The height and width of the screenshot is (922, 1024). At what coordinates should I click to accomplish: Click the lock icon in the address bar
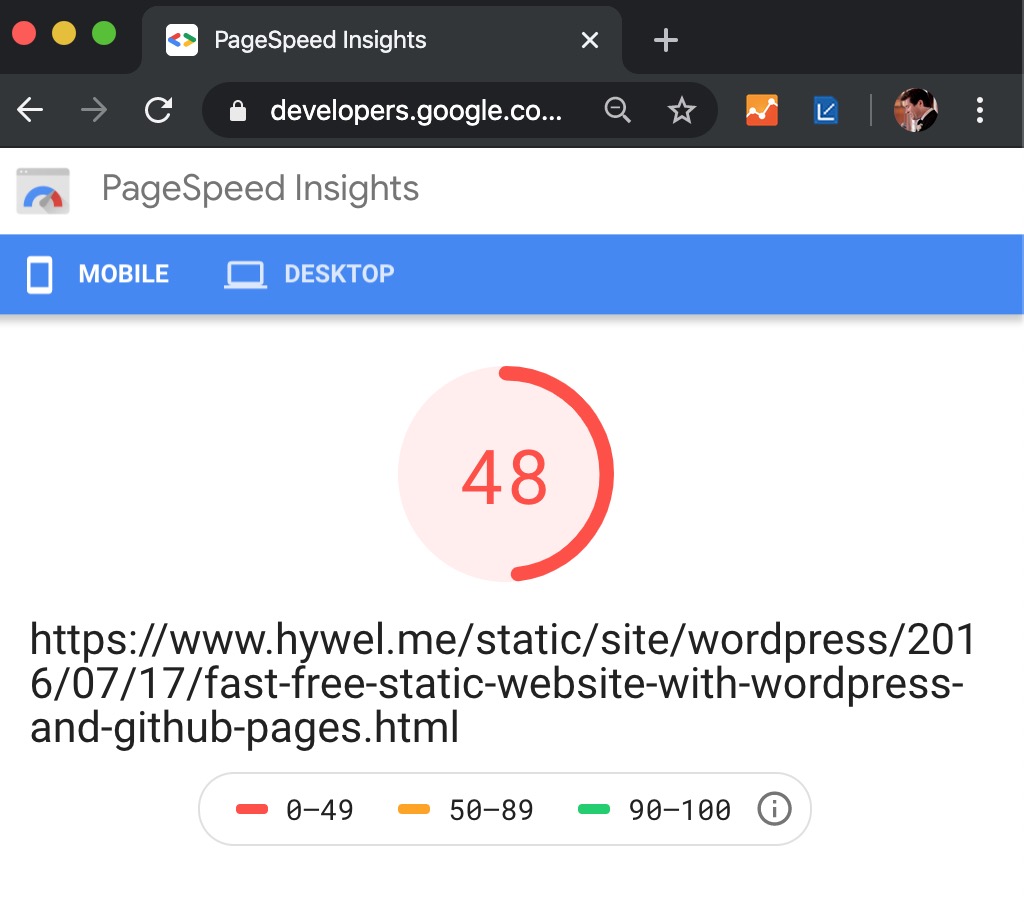(x=238, y=111)
